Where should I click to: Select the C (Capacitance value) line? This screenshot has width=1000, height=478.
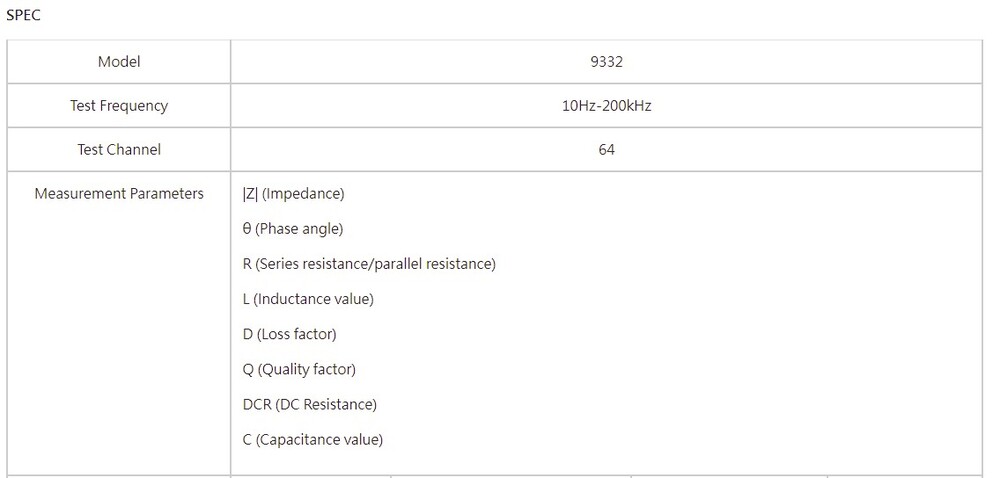pyautogui.click(x=313, y=439)
